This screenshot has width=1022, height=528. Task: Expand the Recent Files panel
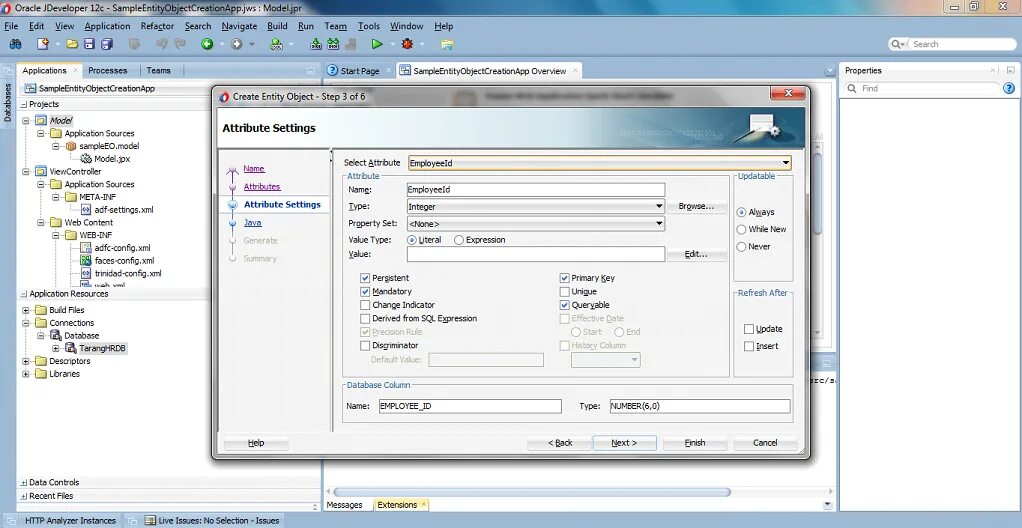(24, 497)
